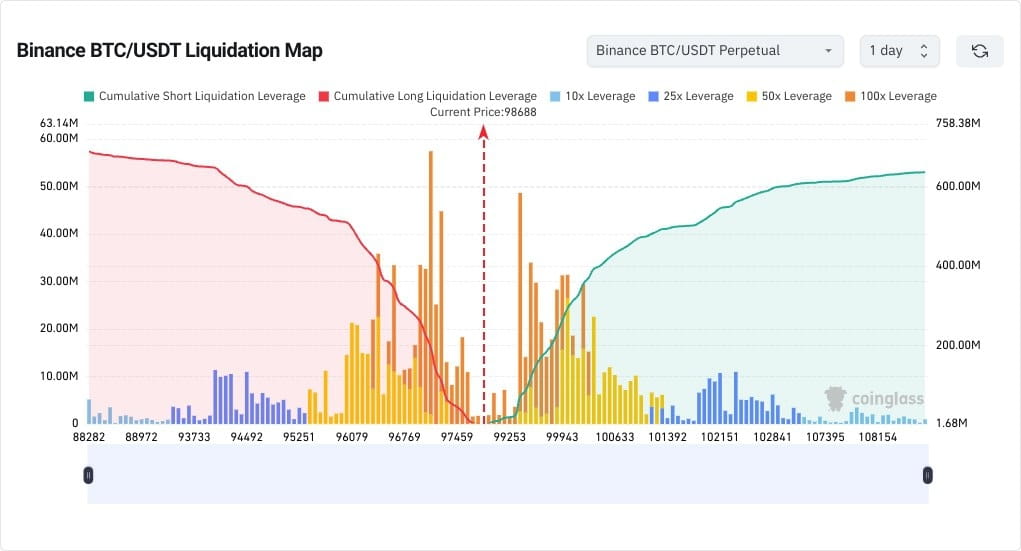The height and width of the screenshot is (551, 1021).
Task: Toggle the 50x Leverage legend item
Action: (789, 96)
